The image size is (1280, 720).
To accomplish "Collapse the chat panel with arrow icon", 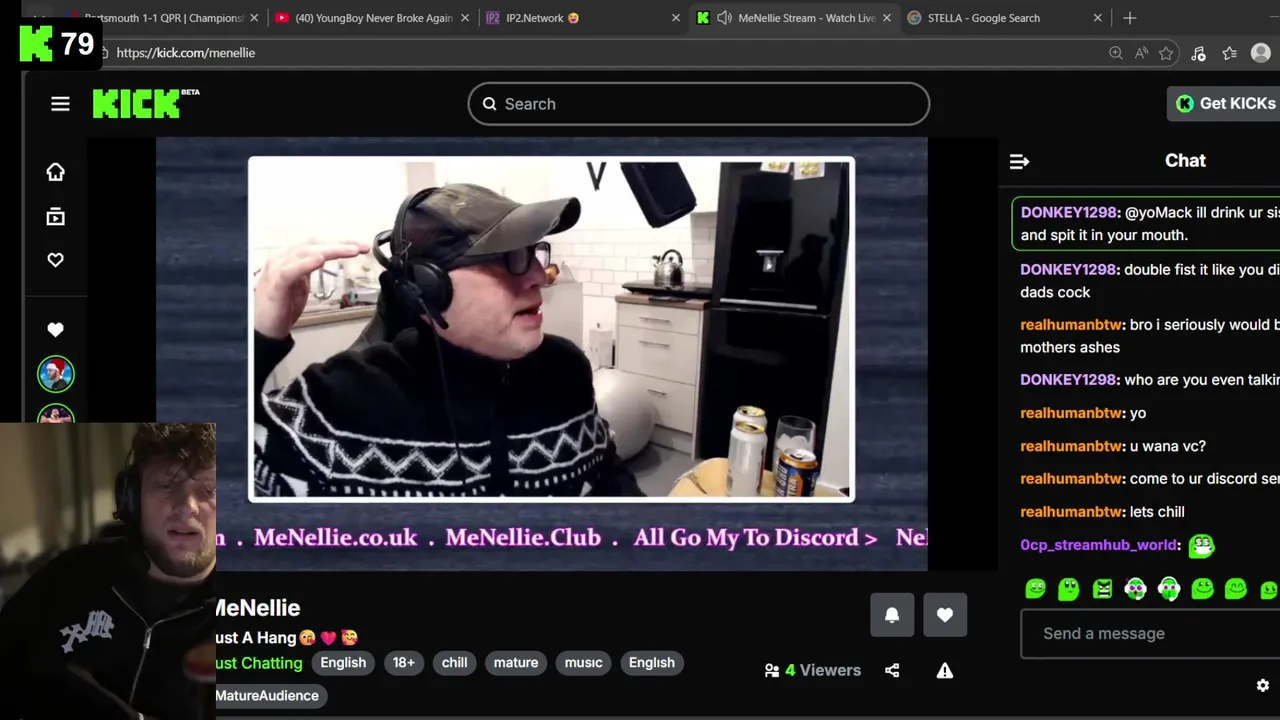I will click(x=1019, y=161).
